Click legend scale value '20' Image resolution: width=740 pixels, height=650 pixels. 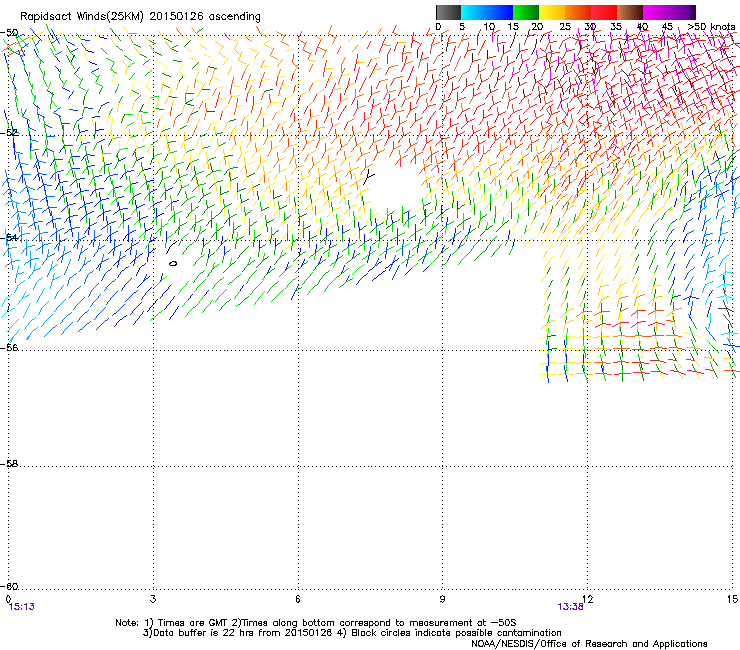(537, 27)
